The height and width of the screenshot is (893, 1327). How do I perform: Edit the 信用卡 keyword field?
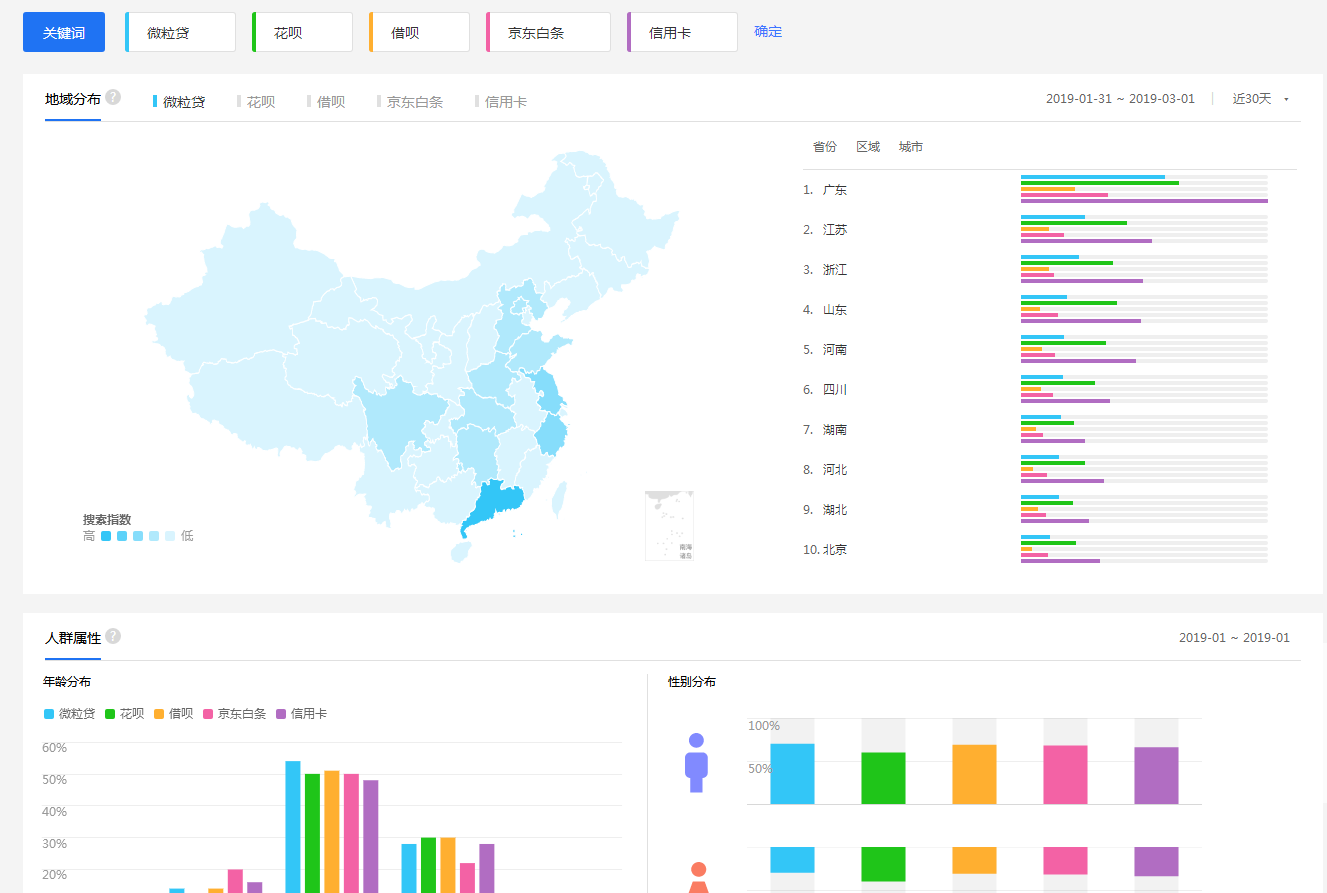click(x=682, y=32)
